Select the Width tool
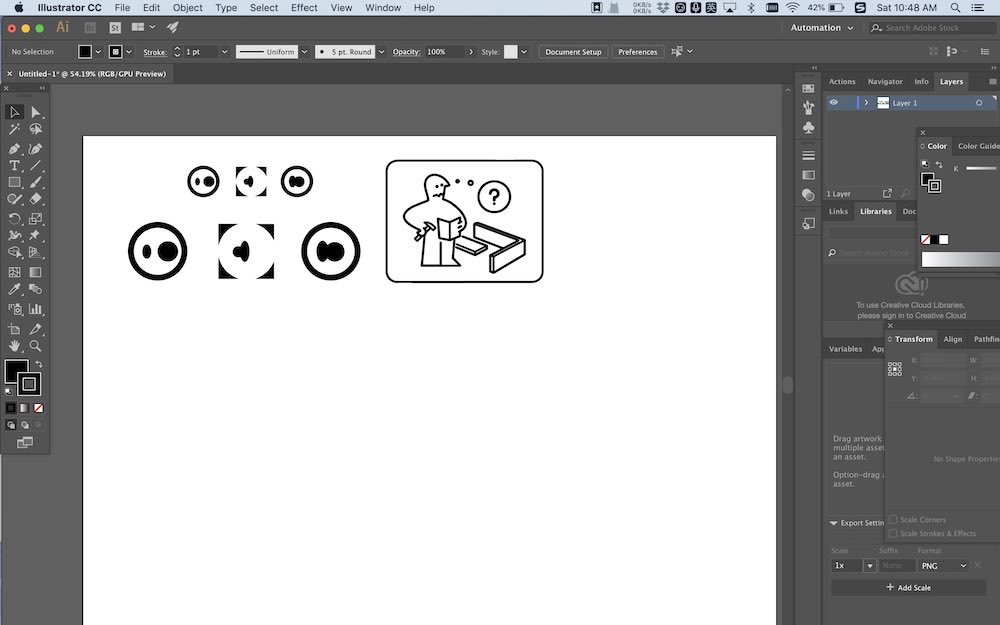The image size is (1000, 625). pyautogui.click(x=14, y=235)
